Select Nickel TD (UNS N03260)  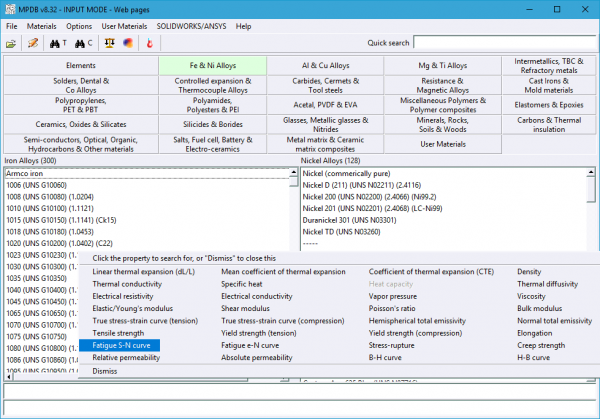(444, 232)
